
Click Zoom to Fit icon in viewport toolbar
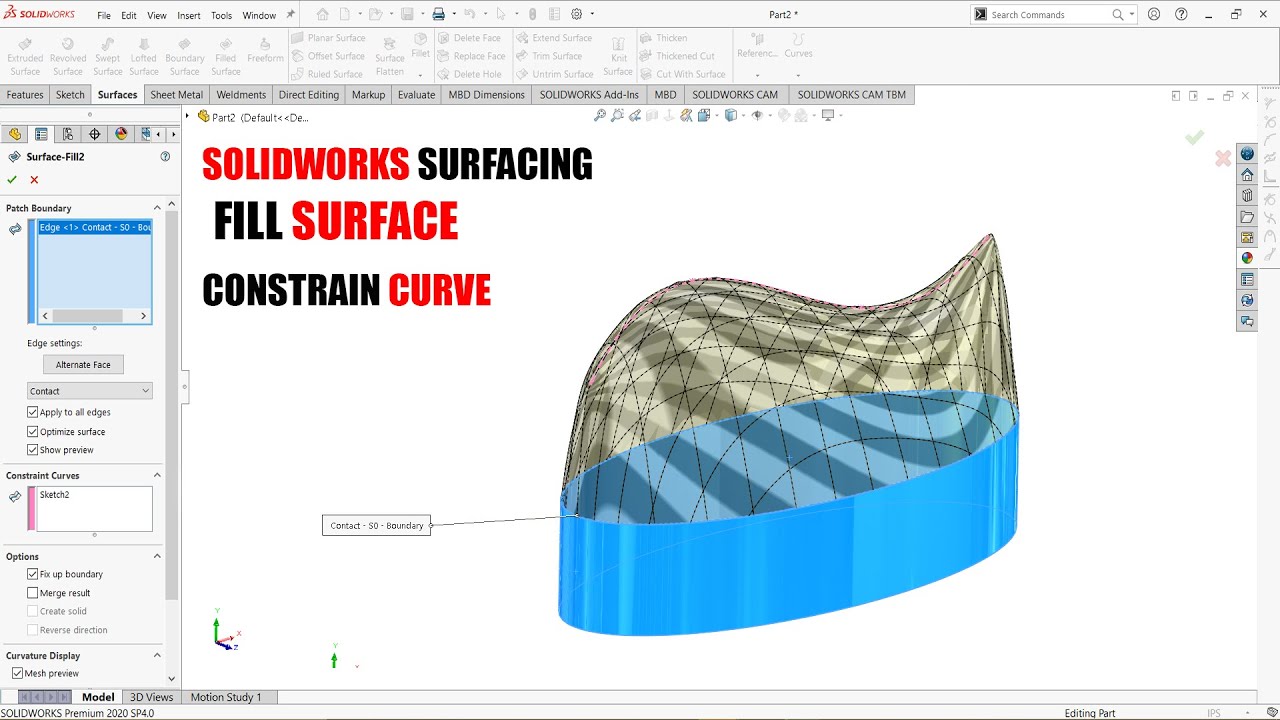pos(600,115)
